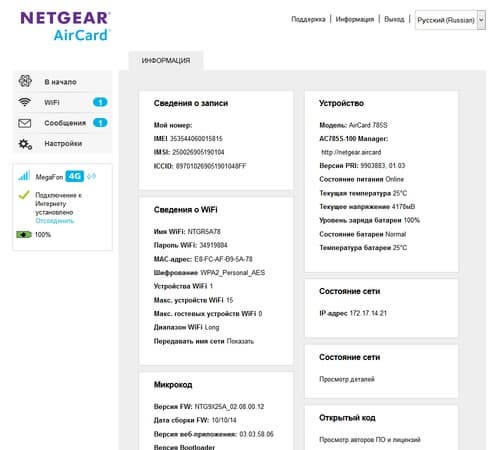
Task: Click the green connection checkmark icon
Action: [x=24, y=195]
